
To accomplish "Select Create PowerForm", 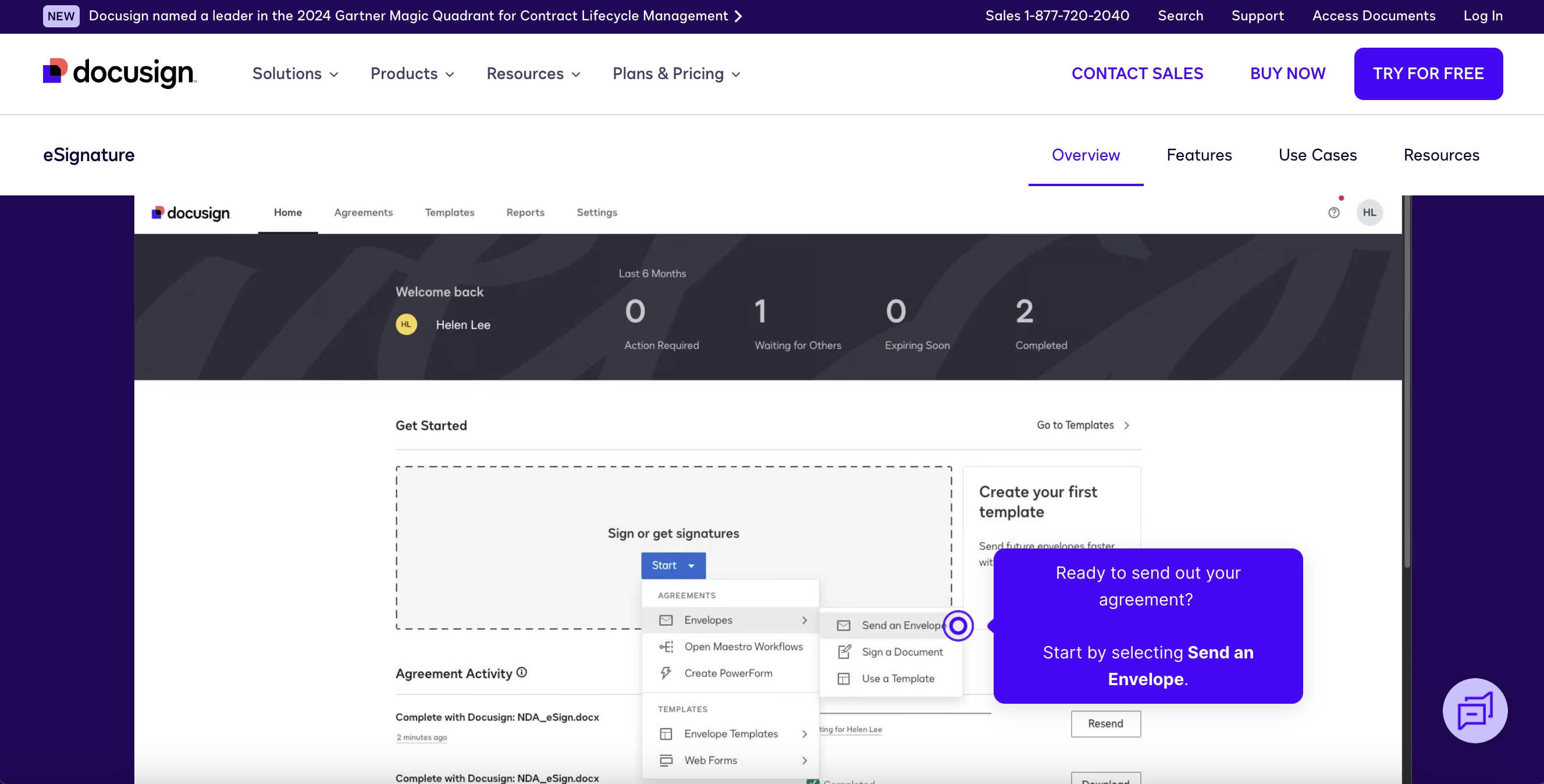I will pos(730,672).
